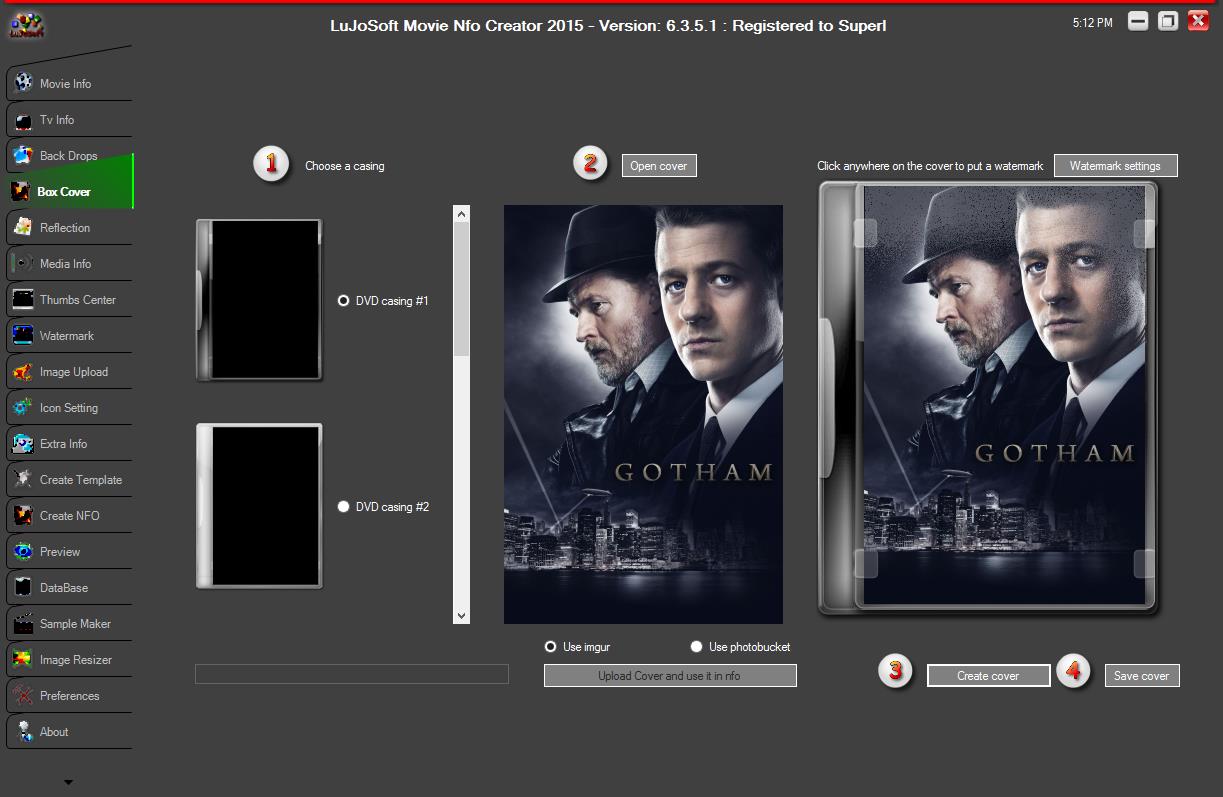
Task: Switch to the Back Drops tab
Action: (x=69, y=156)
